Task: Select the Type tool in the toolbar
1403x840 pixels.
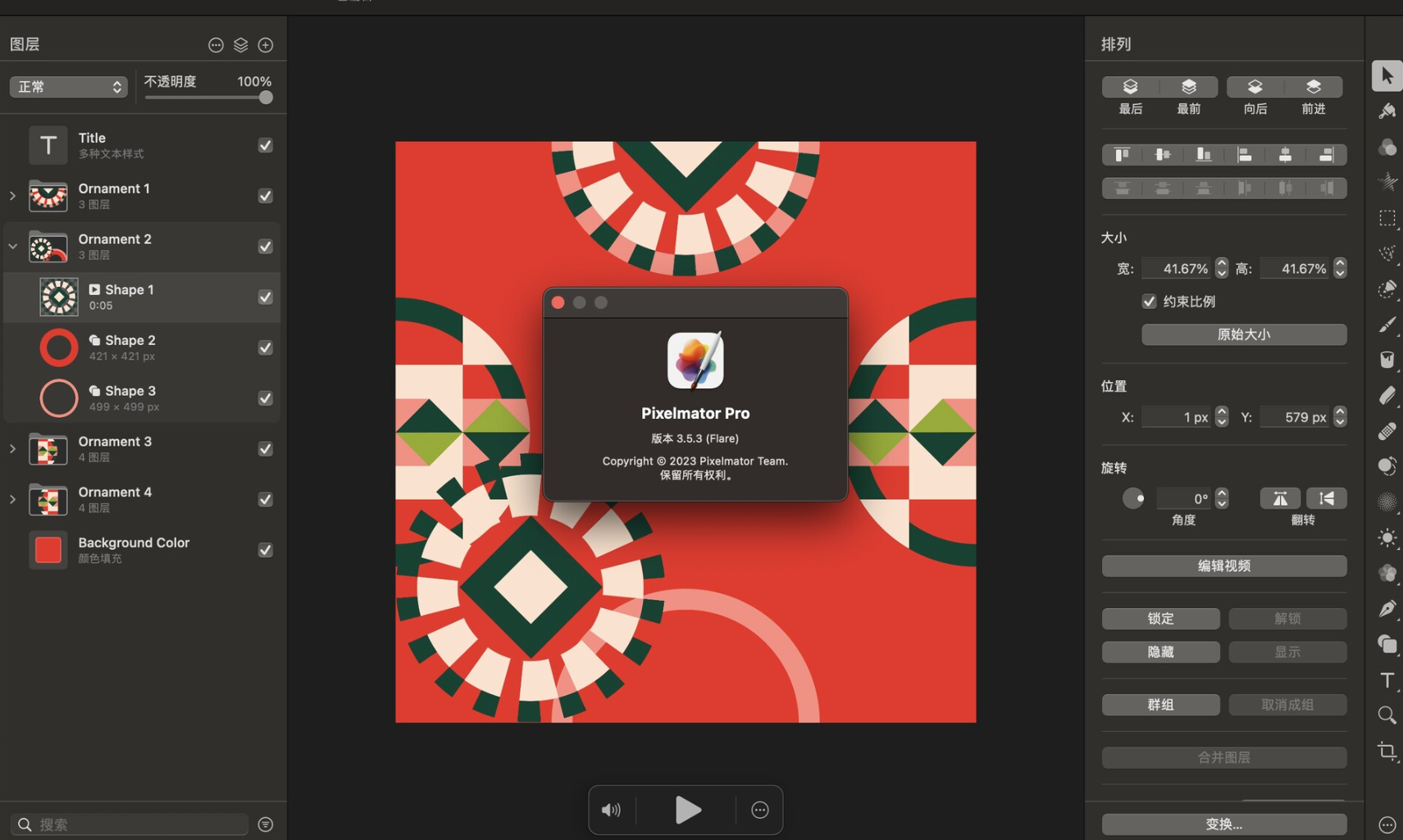Action: [1387, 680]
